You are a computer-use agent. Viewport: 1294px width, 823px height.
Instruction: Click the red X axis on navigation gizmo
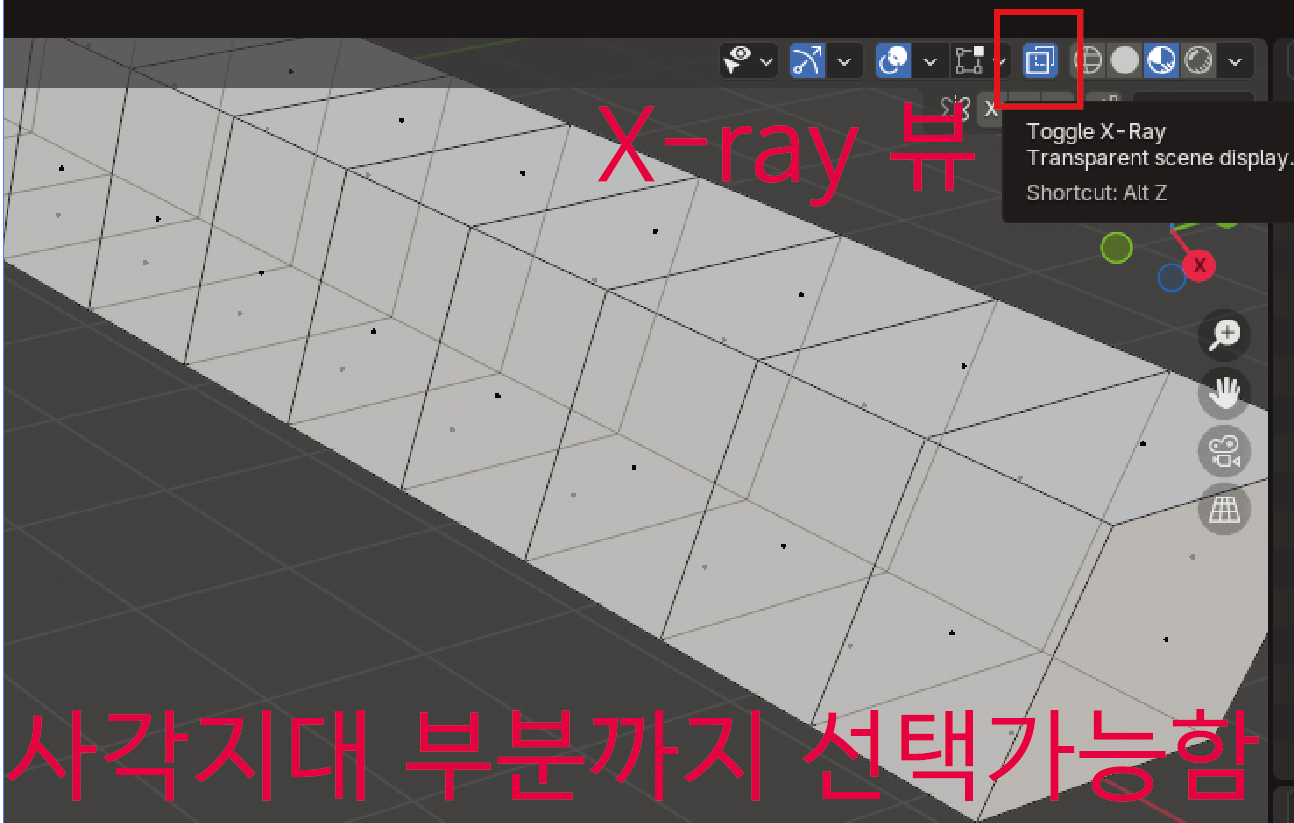(1199, 265)
